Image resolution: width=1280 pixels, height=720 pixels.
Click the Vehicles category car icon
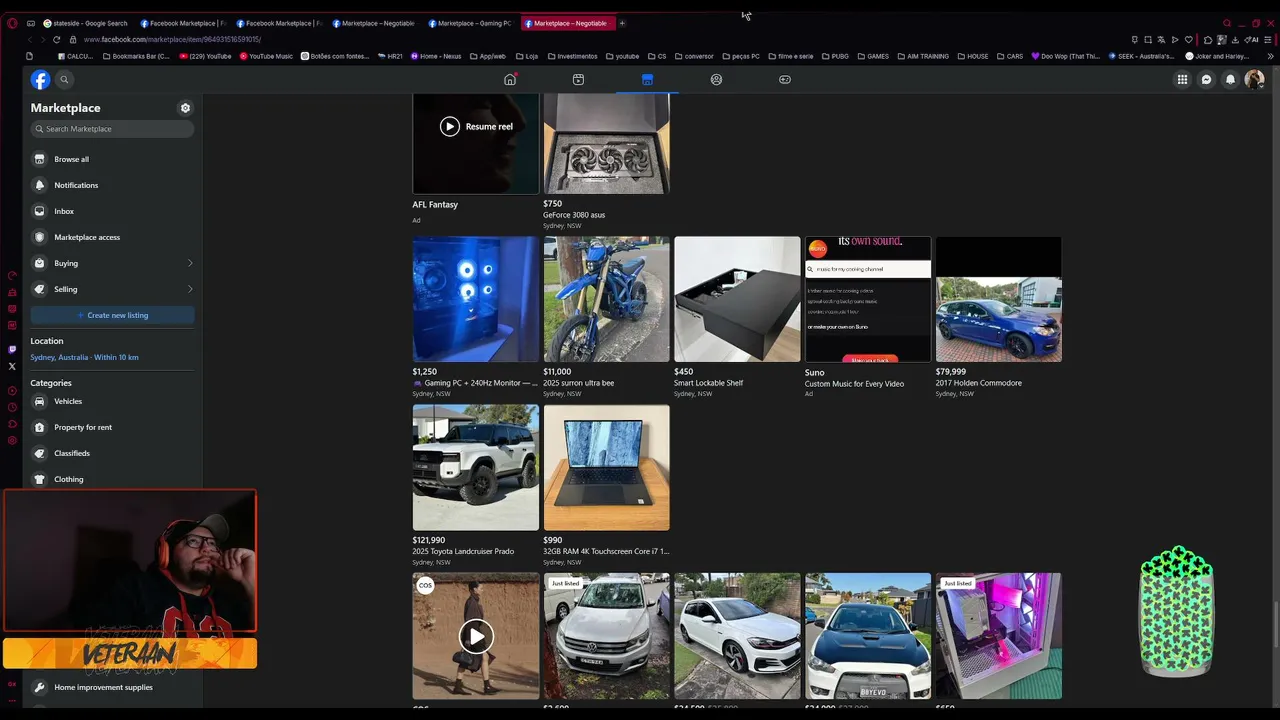(x=40, y=401)
